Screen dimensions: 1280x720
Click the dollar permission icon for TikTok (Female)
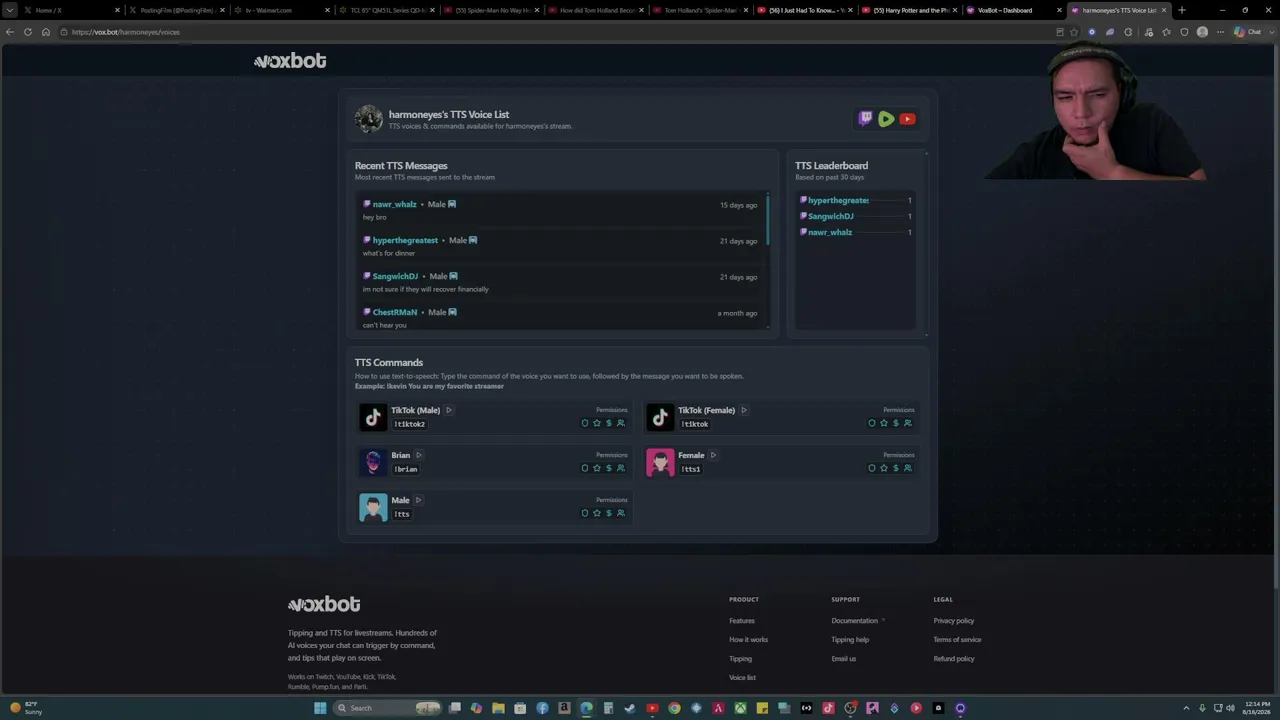coord(896,423)
